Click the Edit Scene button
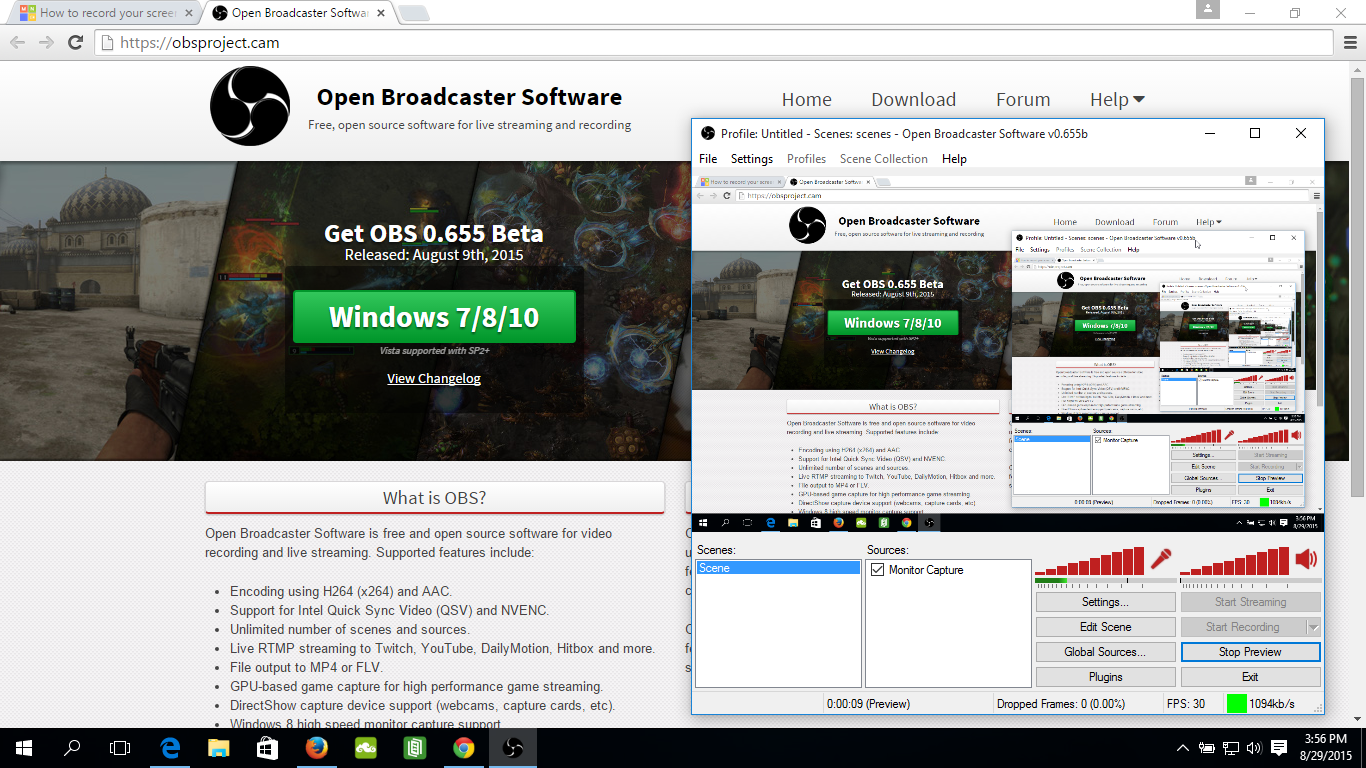Viewport: 1366px width, 768px height. (x=1105, y=627)
